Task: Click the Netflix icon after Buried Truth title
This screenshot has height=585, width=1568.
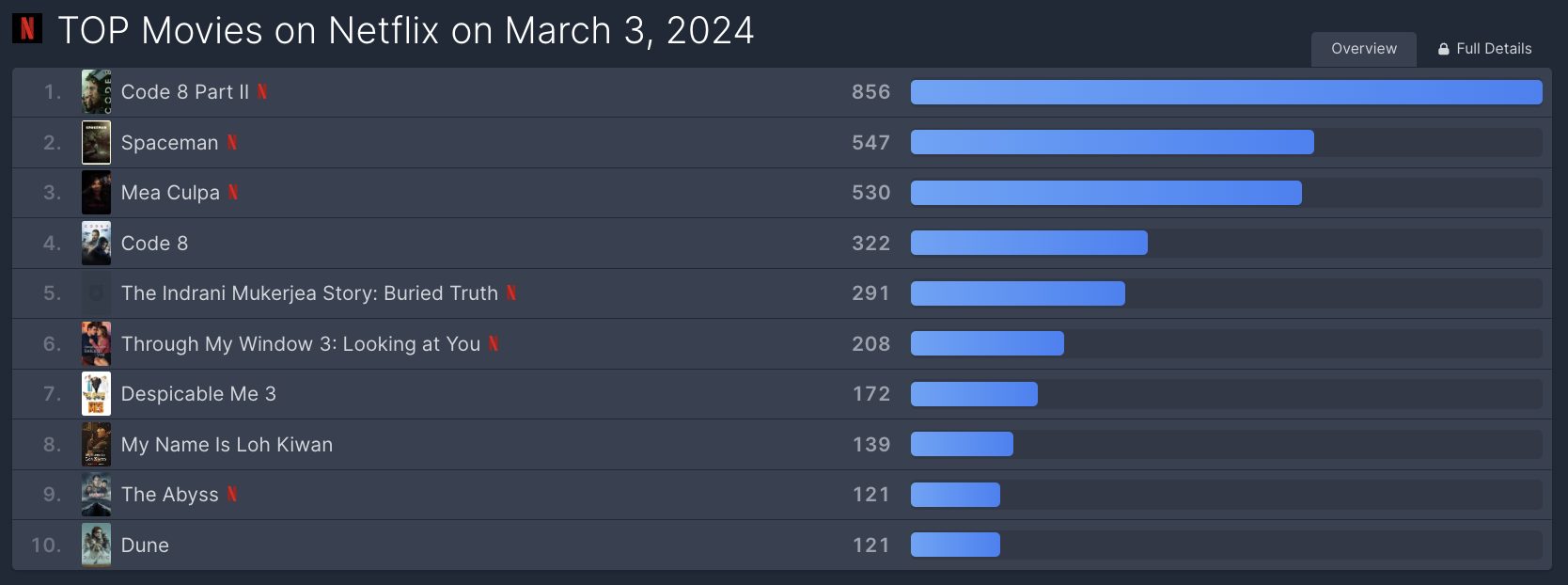Action: point(511,292)
